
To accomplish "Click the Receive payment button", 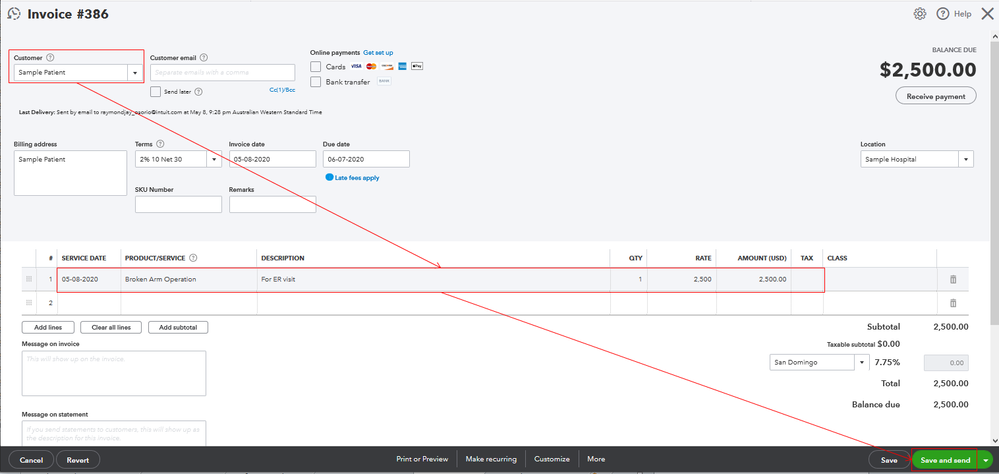I will [936, 96].
